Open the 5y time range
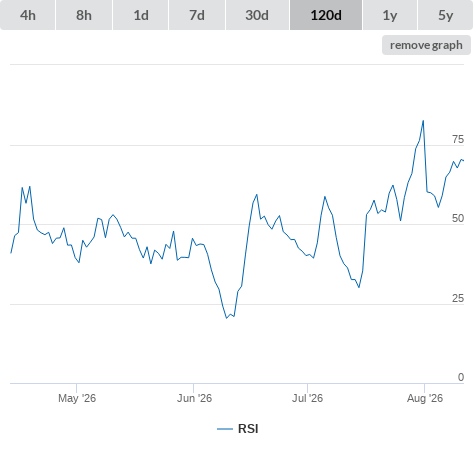This screenshot has width=474, height=455. coord(446,15)
